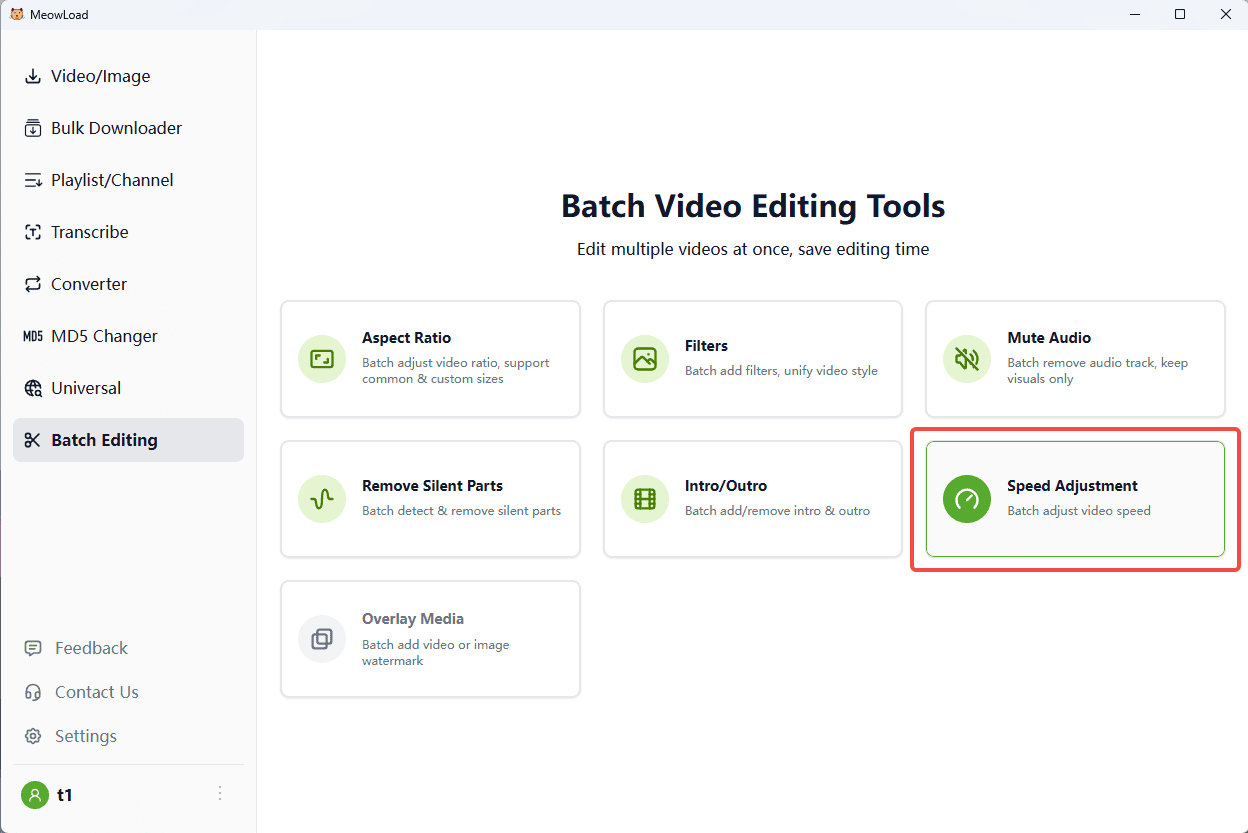
Task: Click the Aspect Ratio tool icon
Action: coord(322,359)
